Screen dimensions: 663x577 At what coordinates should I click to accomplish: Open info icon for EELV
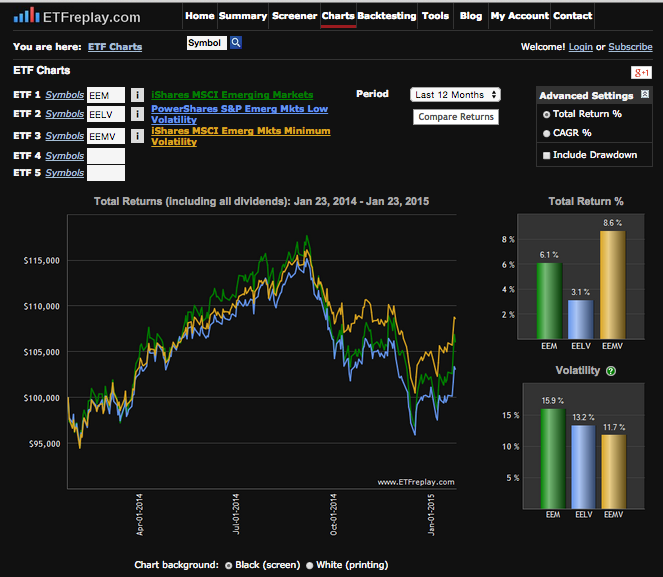tap(137, 114)
